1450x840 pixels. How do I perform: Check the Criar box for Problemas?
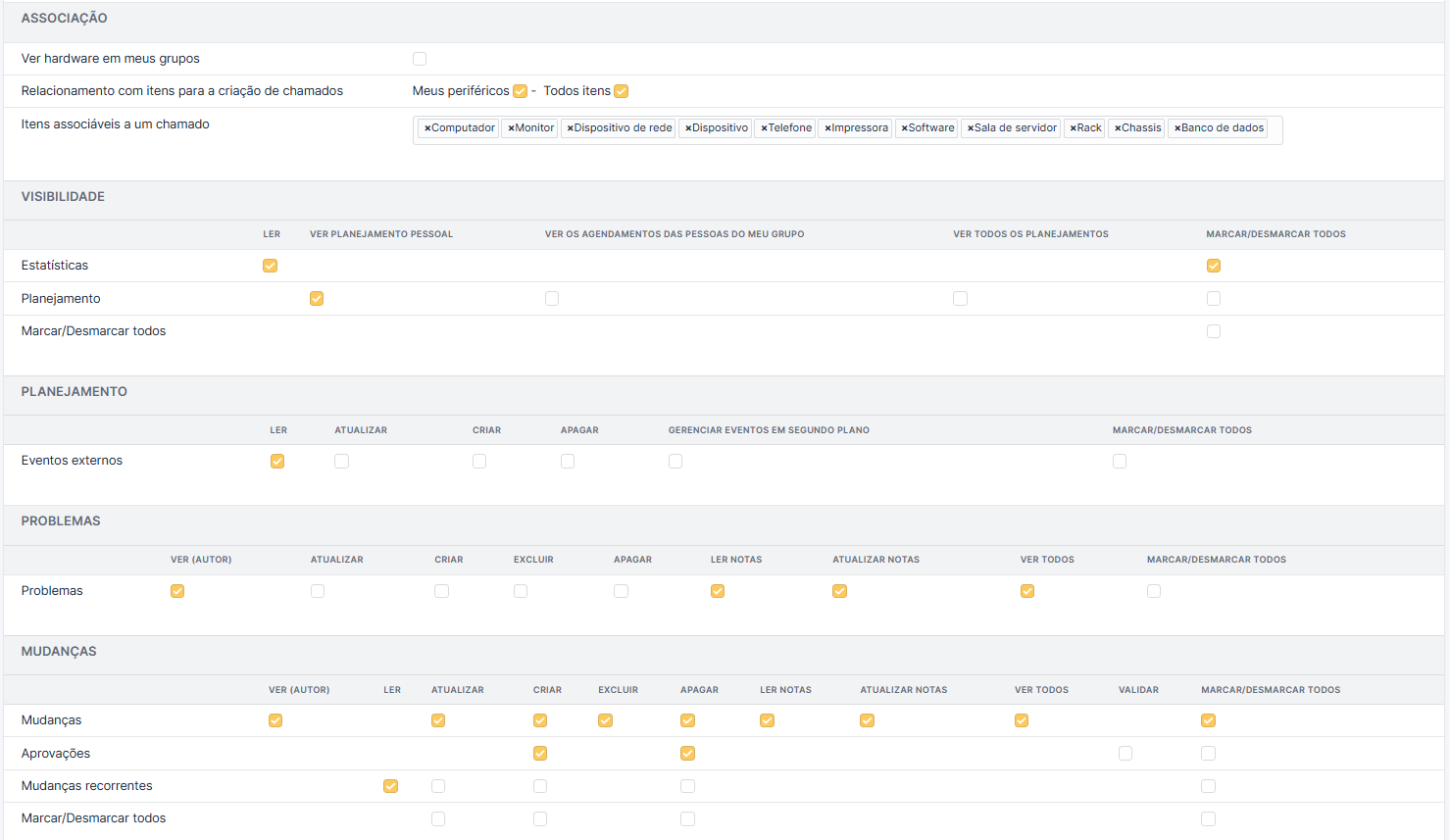[x=441, y=591]
